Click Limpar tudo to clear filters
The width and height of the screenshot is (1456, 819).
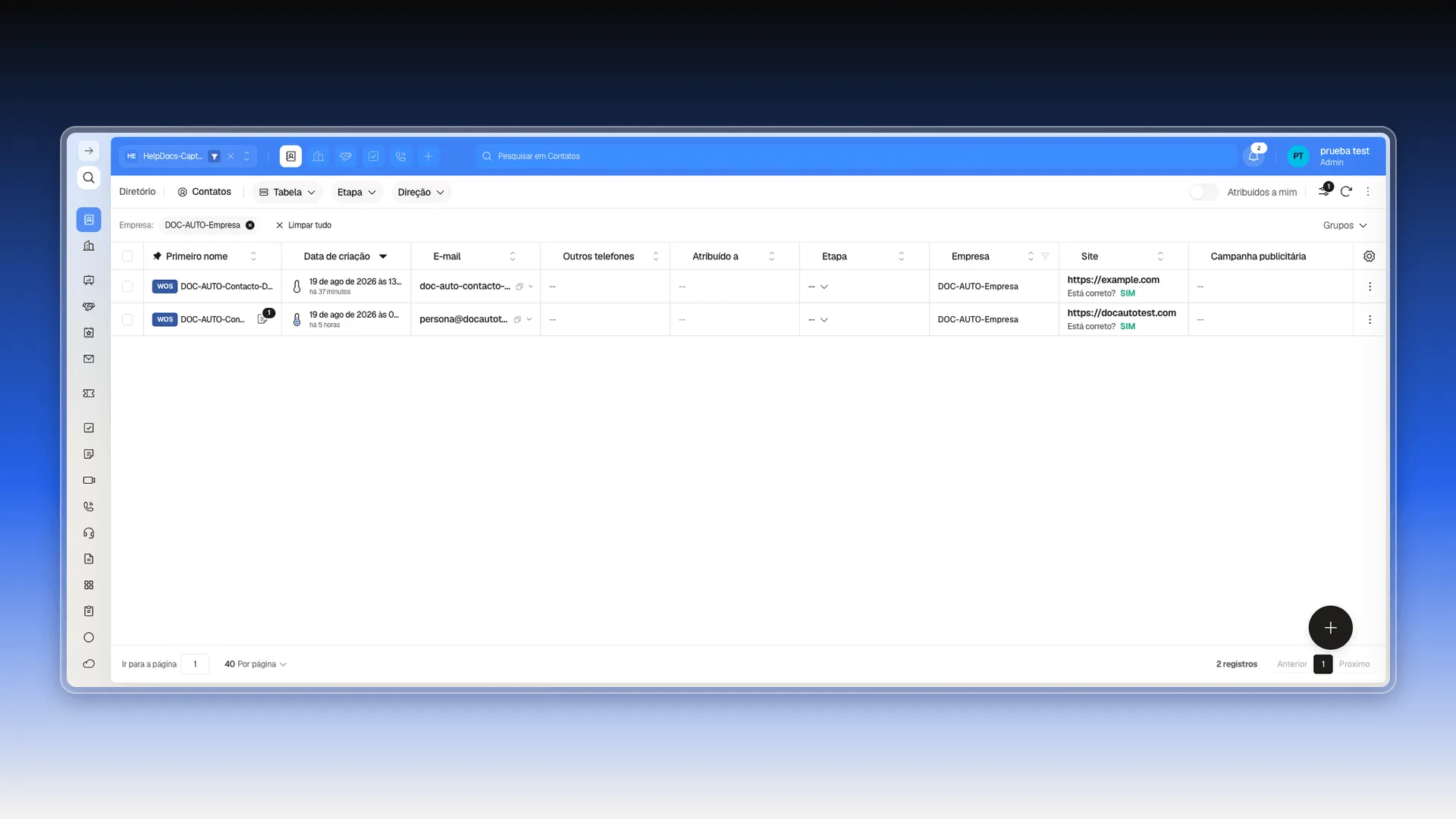[x=303, y=225]
